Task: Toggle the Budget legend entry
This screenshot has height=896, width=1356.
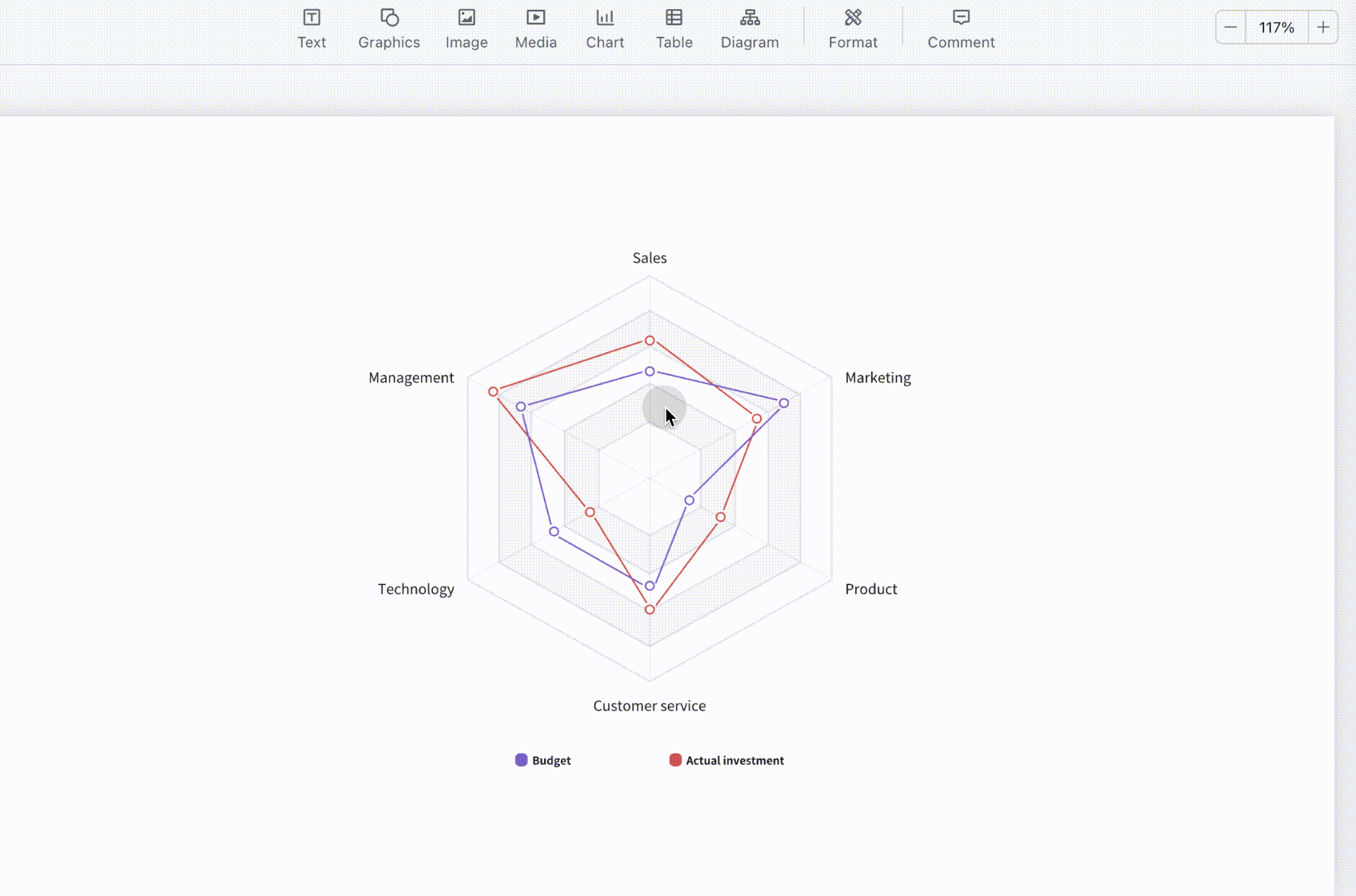Action: [x=543, y=760]
